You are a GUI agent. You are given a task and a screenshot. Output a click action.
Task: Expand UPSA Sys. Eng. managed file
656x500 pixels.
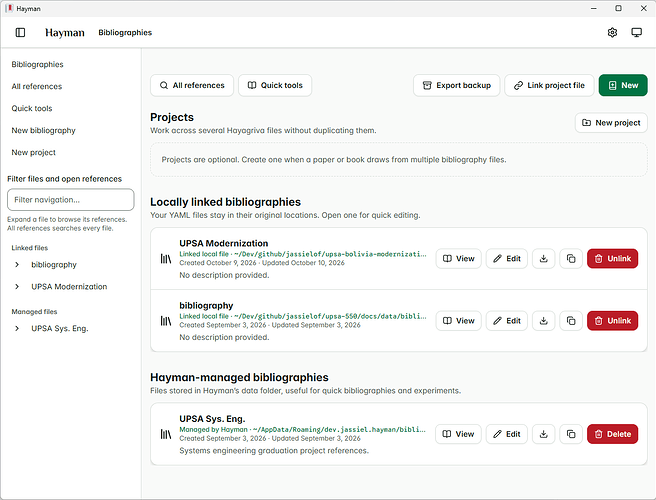tap(17, 328)
